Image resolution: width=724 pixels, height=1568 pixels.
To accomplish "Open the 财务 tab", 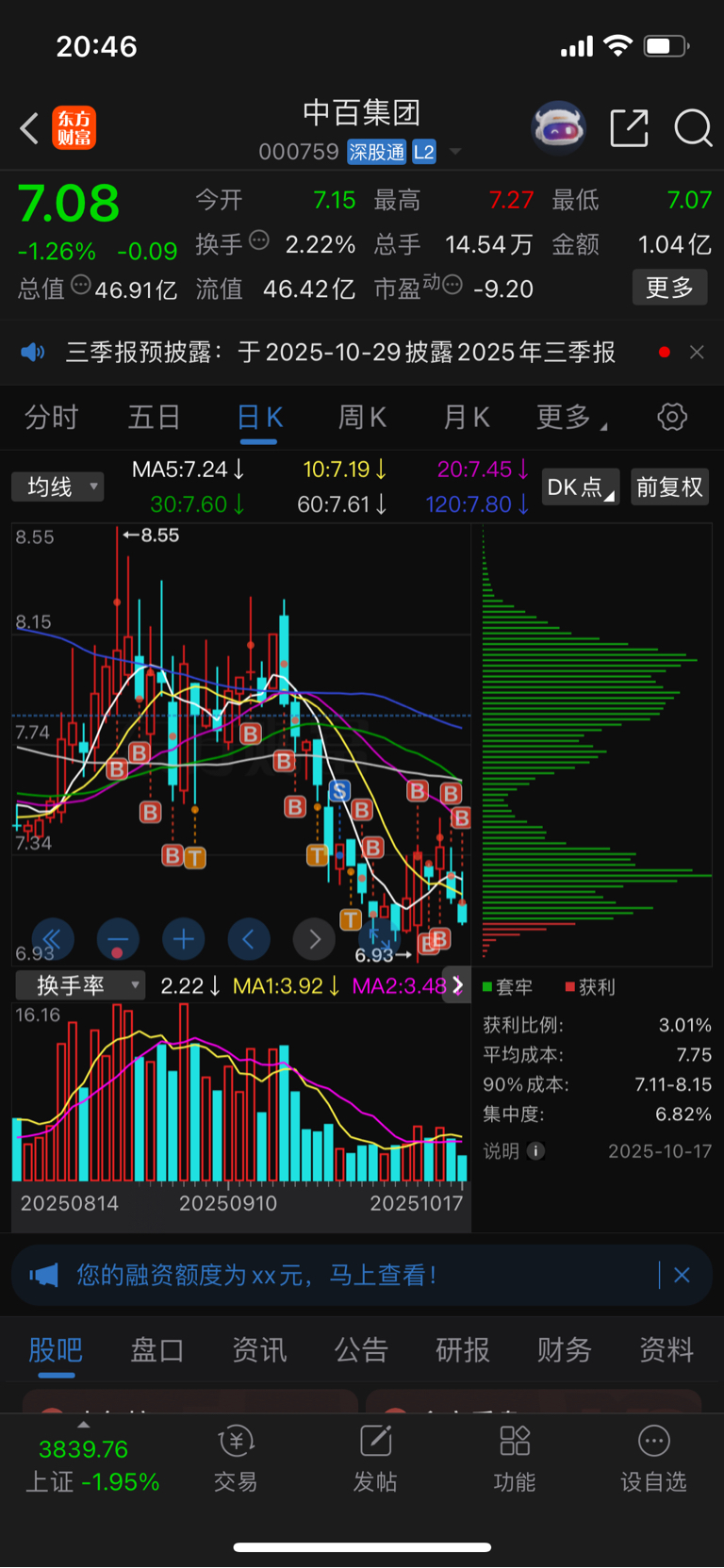I will 565,1350.
